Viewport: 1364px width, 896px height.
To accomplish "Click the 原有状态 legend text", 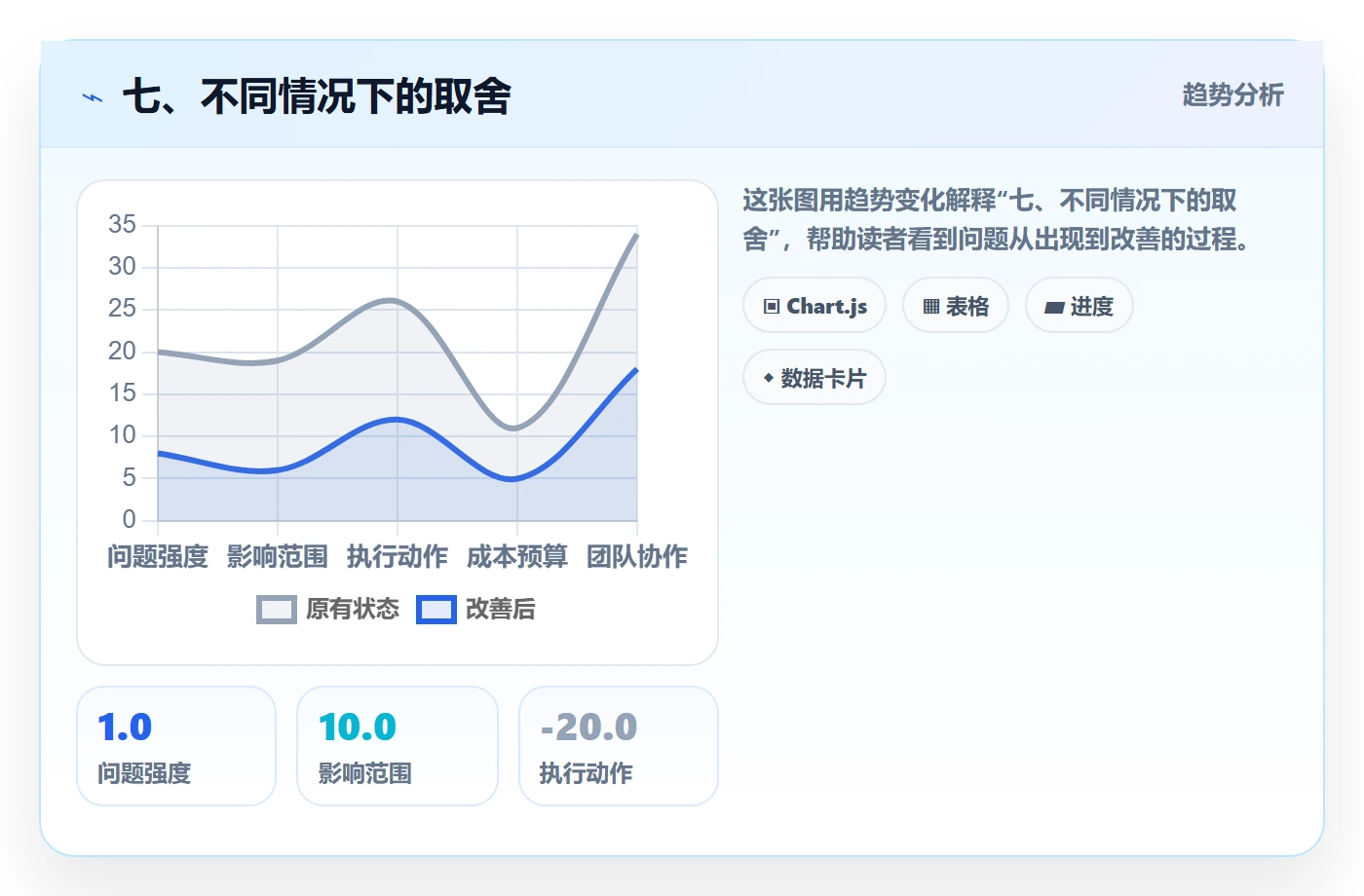I will coord(353,610).
